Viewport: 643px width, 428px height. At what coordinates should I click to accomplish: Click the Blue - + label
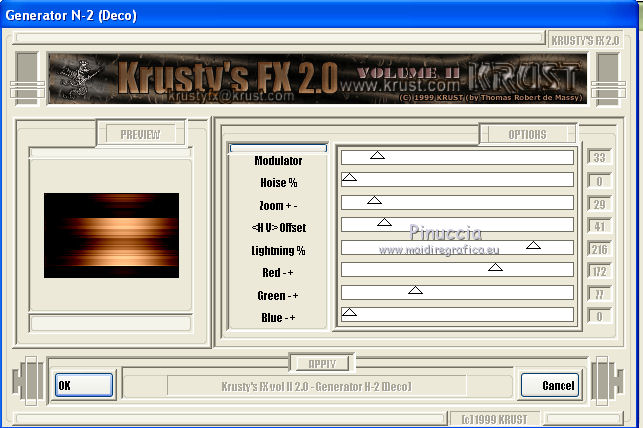click(x=278, y=318)
